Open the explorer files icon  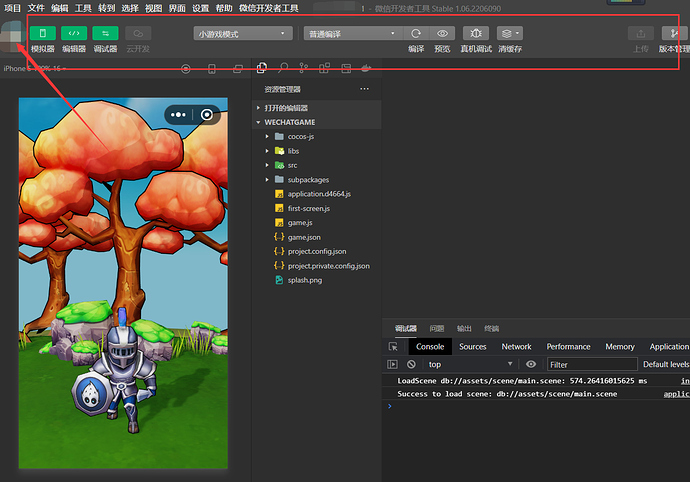[x=262, y=68]
